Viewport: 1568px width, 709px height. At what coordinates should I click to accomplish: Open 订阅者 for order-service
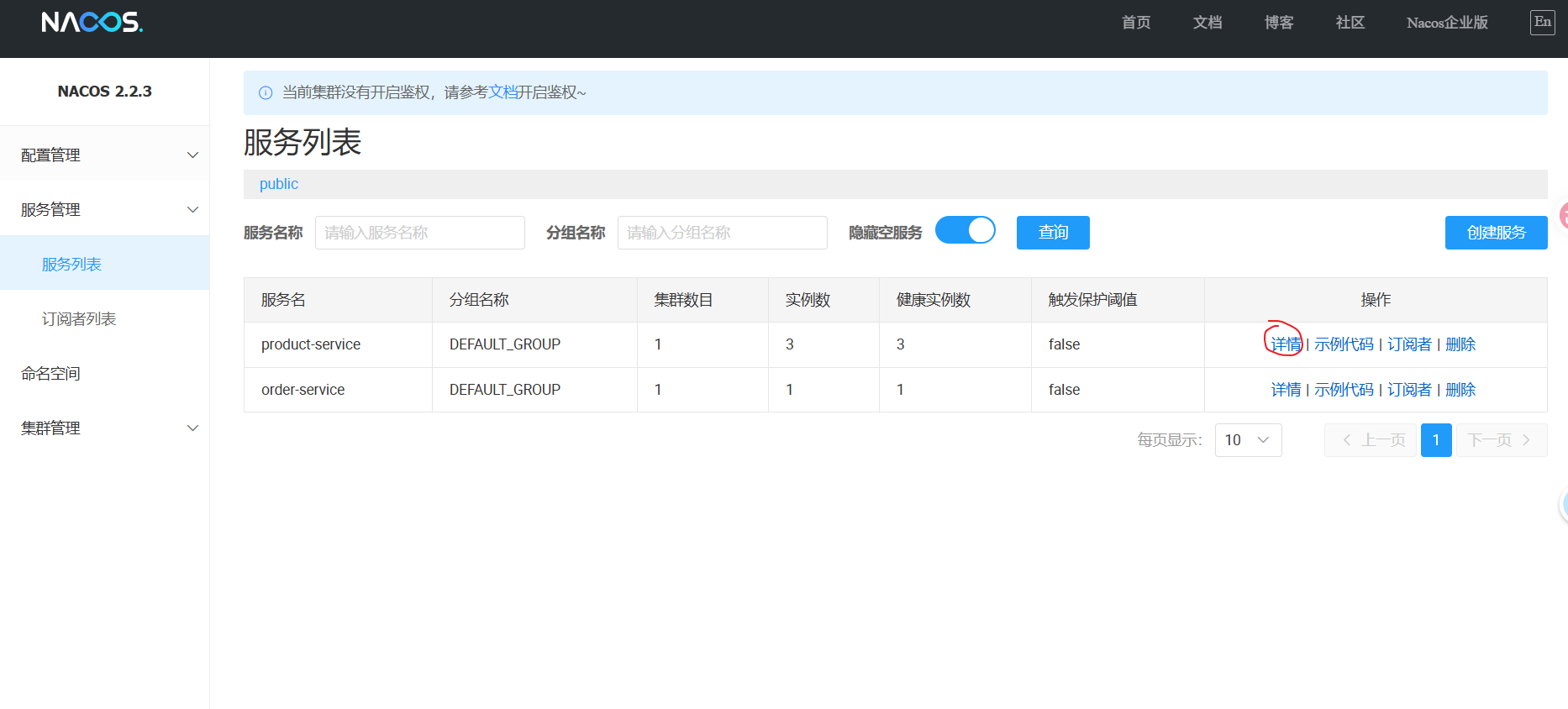tap(1409, 390)
